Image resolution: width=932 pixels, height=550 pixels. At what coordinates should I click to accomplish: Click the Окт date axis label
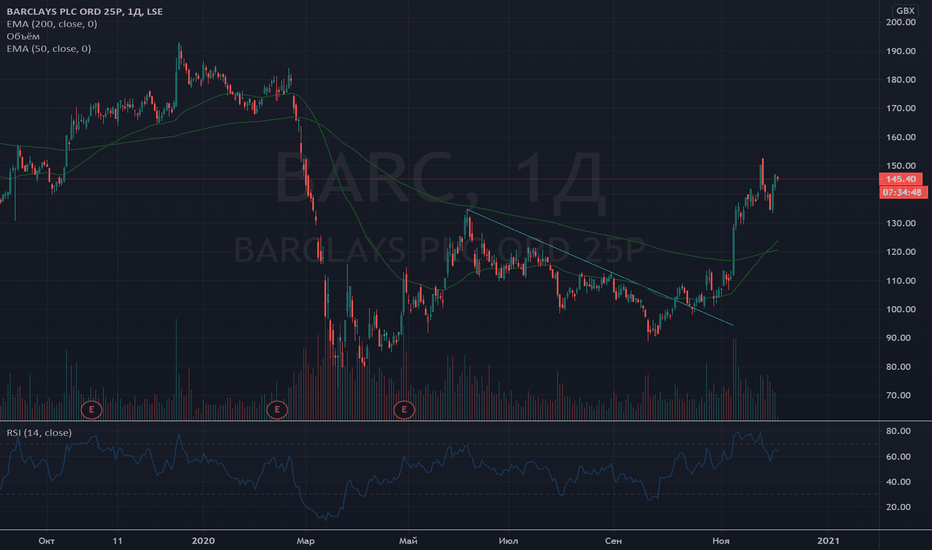click(x=46, y=540)
